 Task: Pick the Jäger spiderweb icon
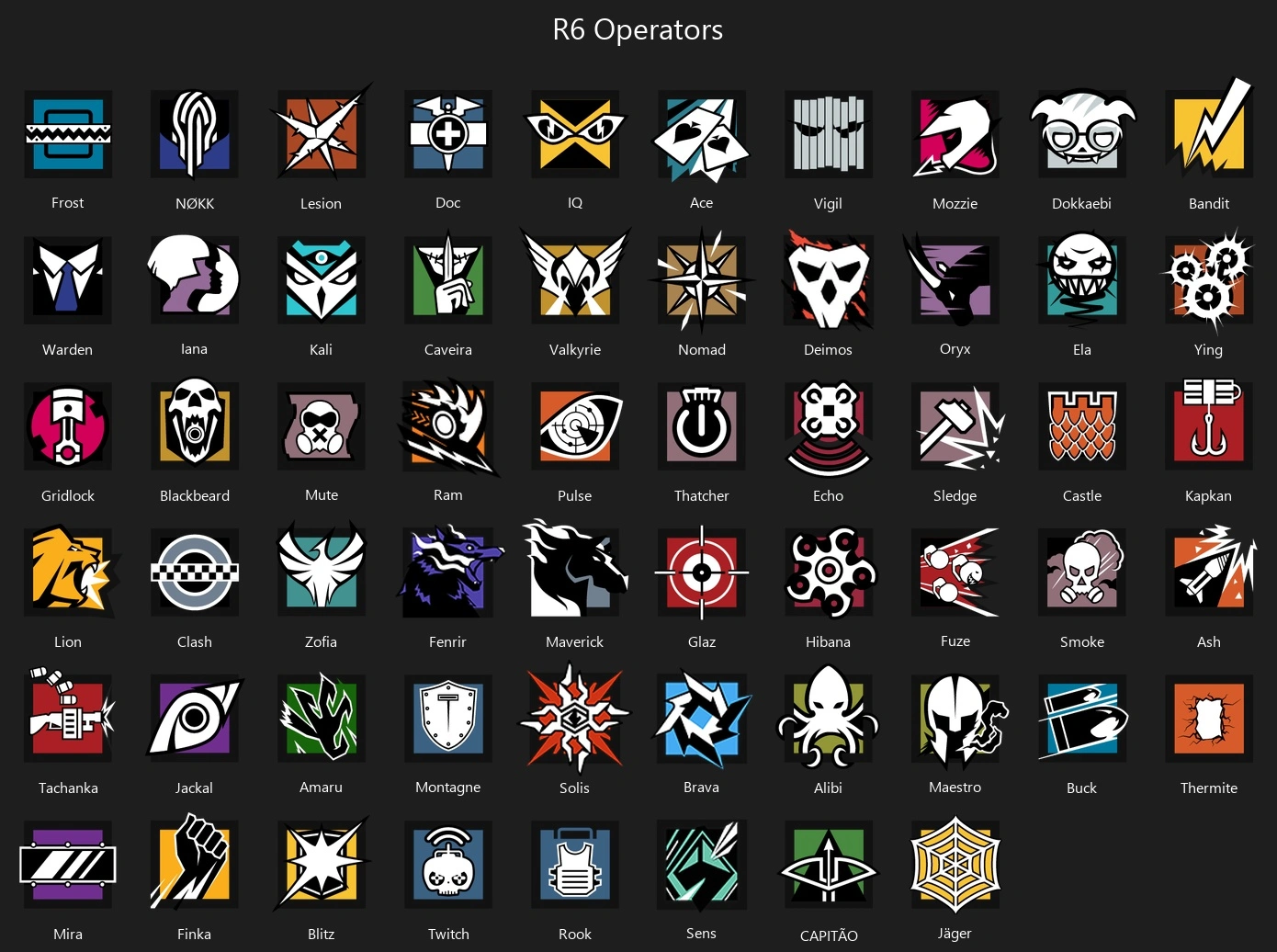tap(955, 865)
